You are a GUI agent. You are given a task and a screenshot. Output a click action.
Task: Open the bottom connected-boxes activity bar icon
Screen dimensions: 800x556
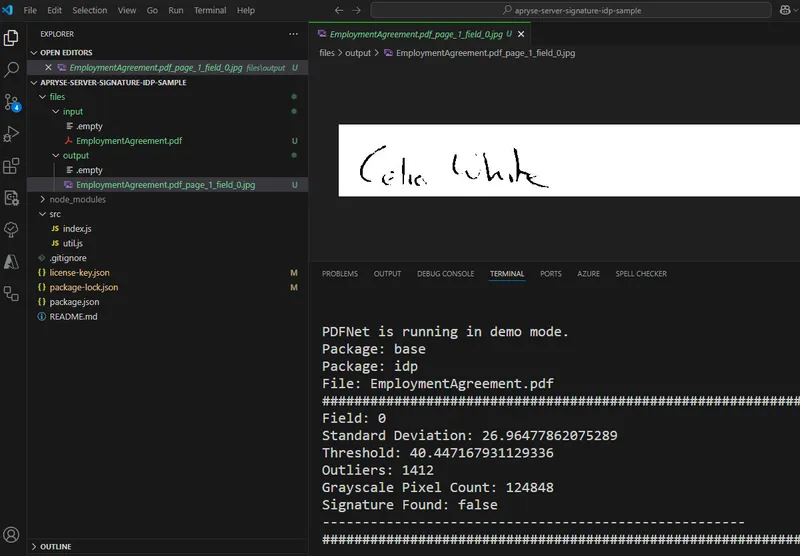[x=11, y=294]
